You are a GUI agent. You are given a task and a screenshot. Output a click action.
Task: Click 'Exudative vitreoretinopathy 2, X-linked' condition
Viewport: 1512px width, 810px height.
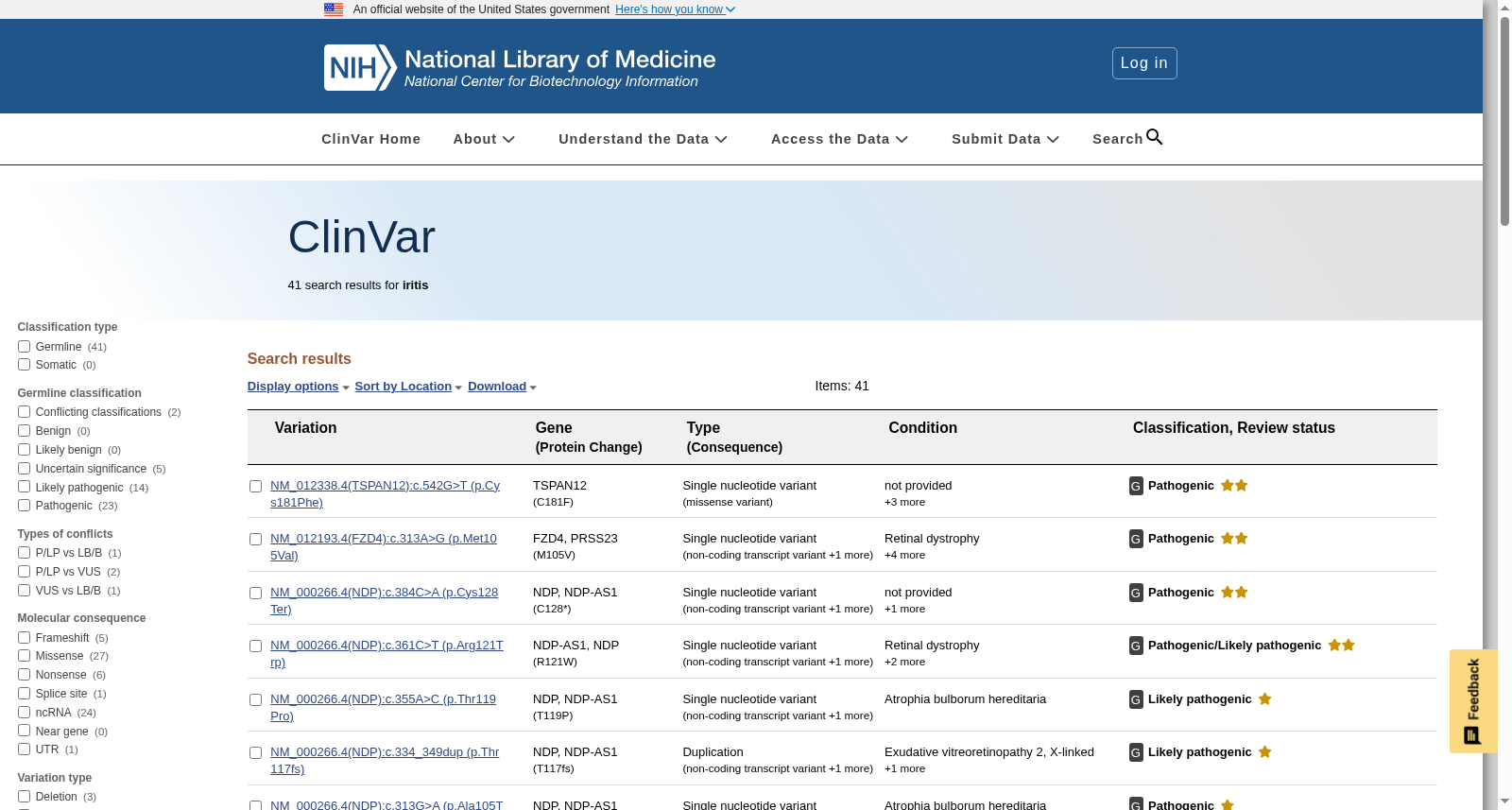point(989,752)
